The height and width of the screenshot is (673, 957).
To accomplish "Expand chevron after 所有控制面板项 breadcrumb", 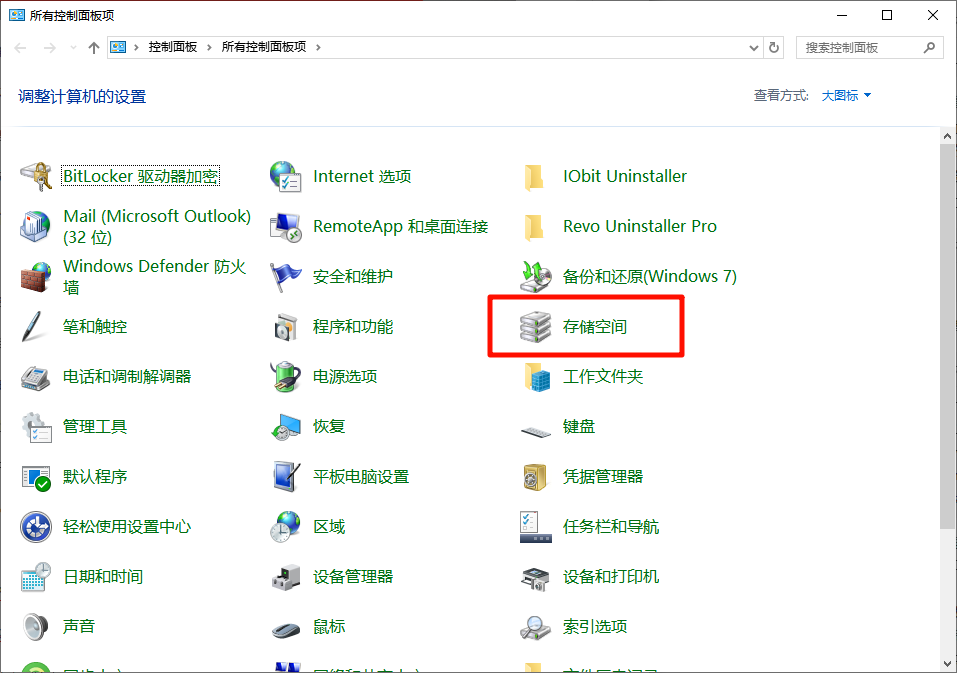I will pyautogui.click(x=318, y=47).
